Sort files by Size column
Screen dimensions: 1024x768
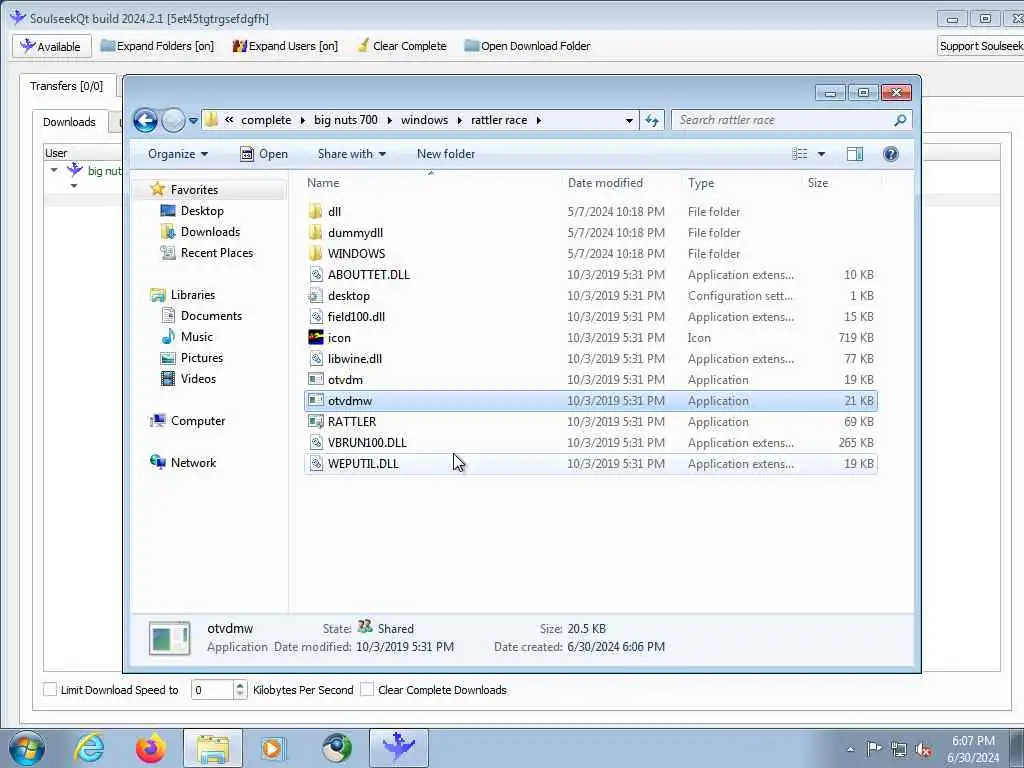coord(818,183)
